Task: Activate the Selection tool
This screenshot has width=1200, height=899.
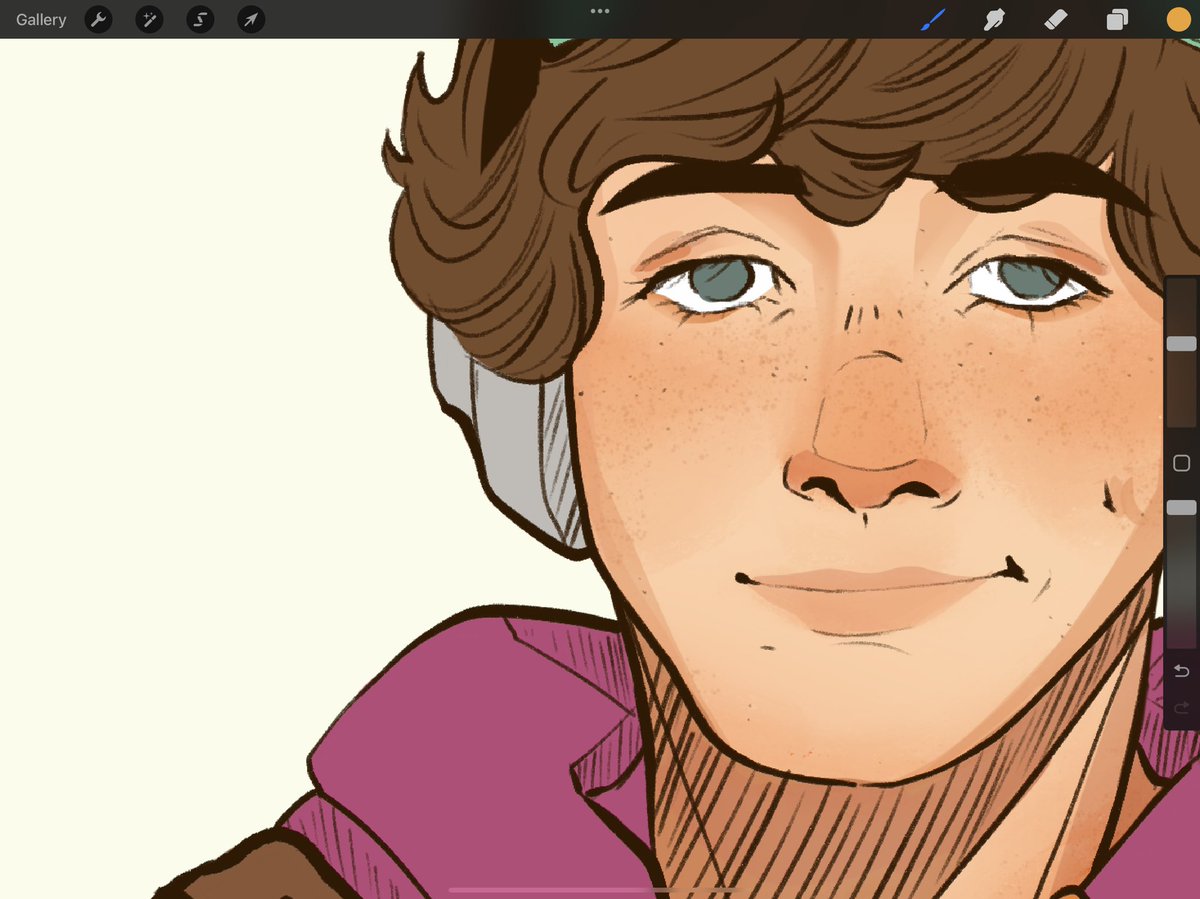Action: click(200, 19)
